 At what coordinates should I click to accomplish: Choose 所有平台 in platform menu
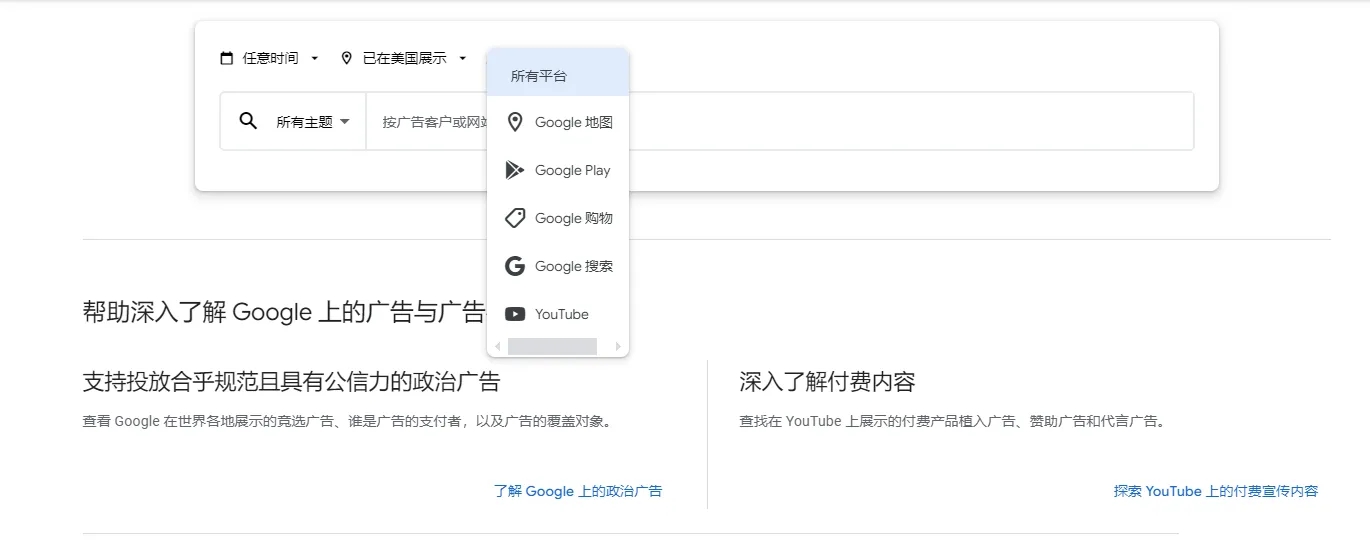(x=558, y=76)
